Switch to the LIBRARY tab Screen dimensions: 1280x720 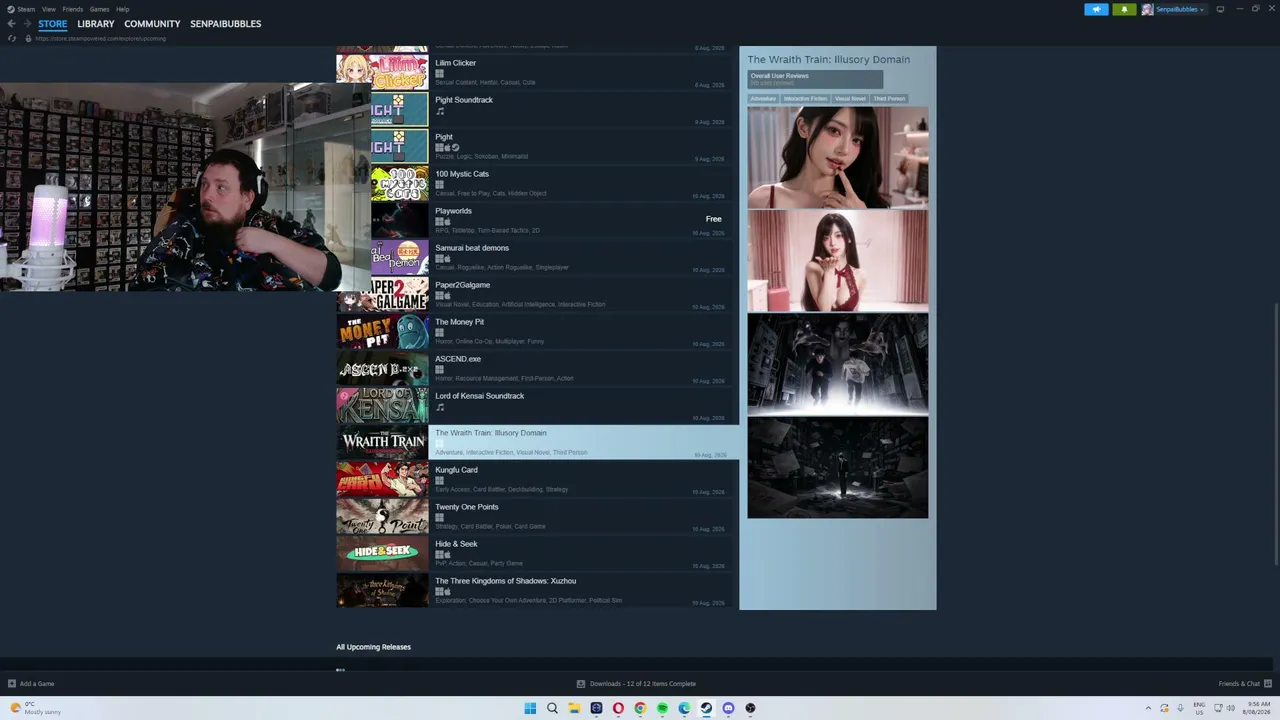(x=96, y=24)
